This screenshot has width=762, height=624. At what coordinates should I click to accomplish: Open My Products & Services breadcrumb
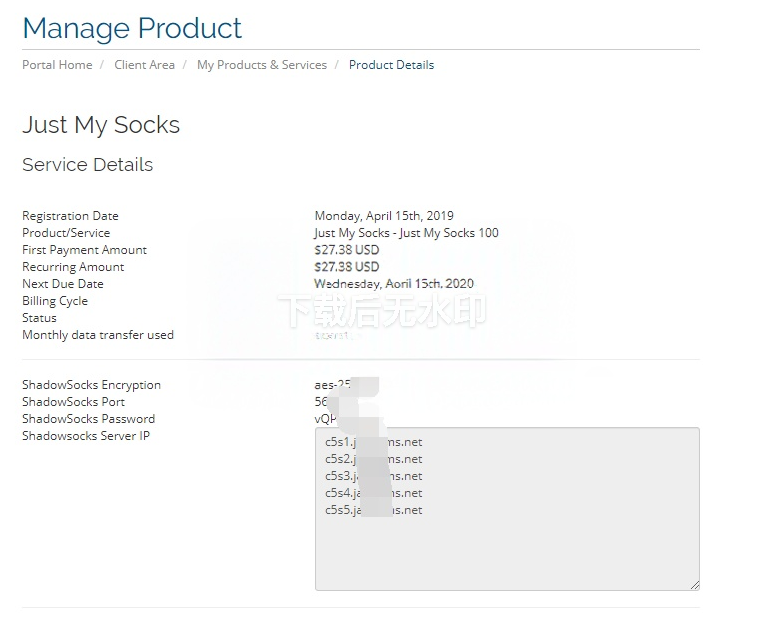point(262,65)
